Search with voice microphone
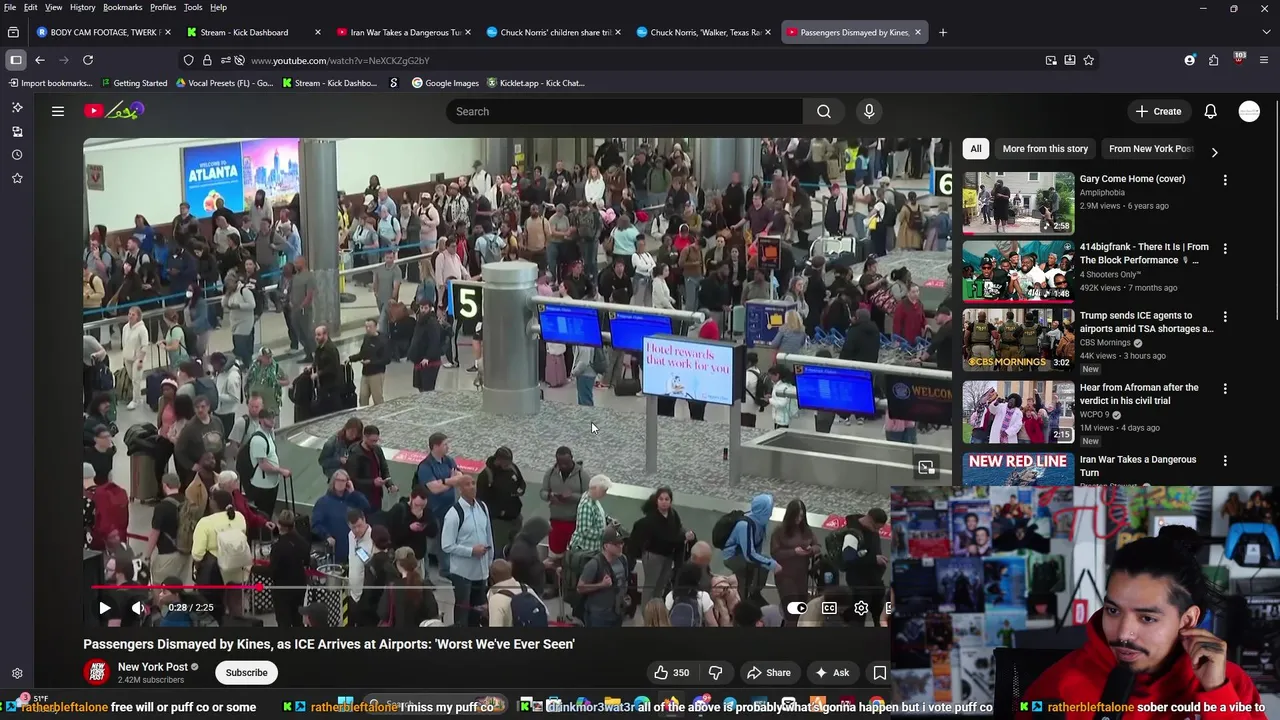 click(869, 111)
